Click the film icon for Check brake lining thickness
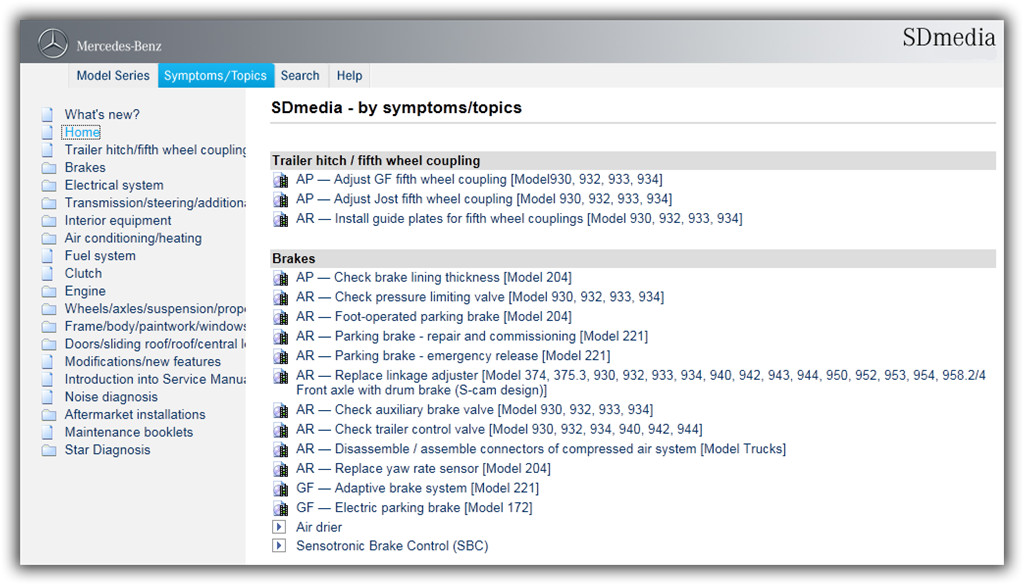The width and height of the screenshot is (1024, 585). point(280,278)
